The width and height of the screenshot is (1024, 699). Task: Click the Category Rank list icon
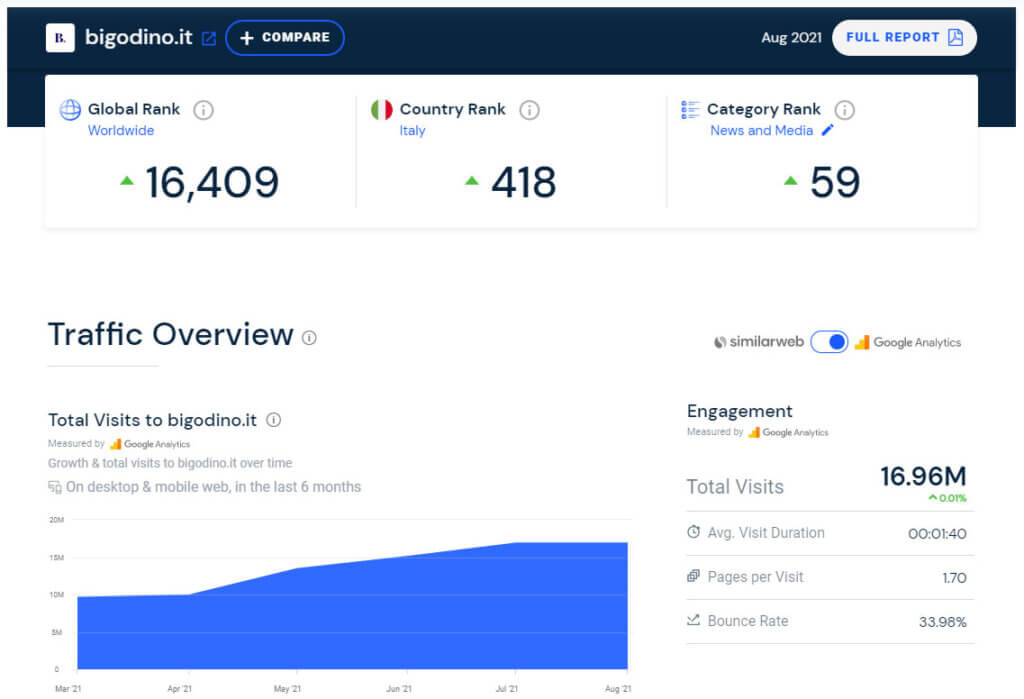pos(690,110)
